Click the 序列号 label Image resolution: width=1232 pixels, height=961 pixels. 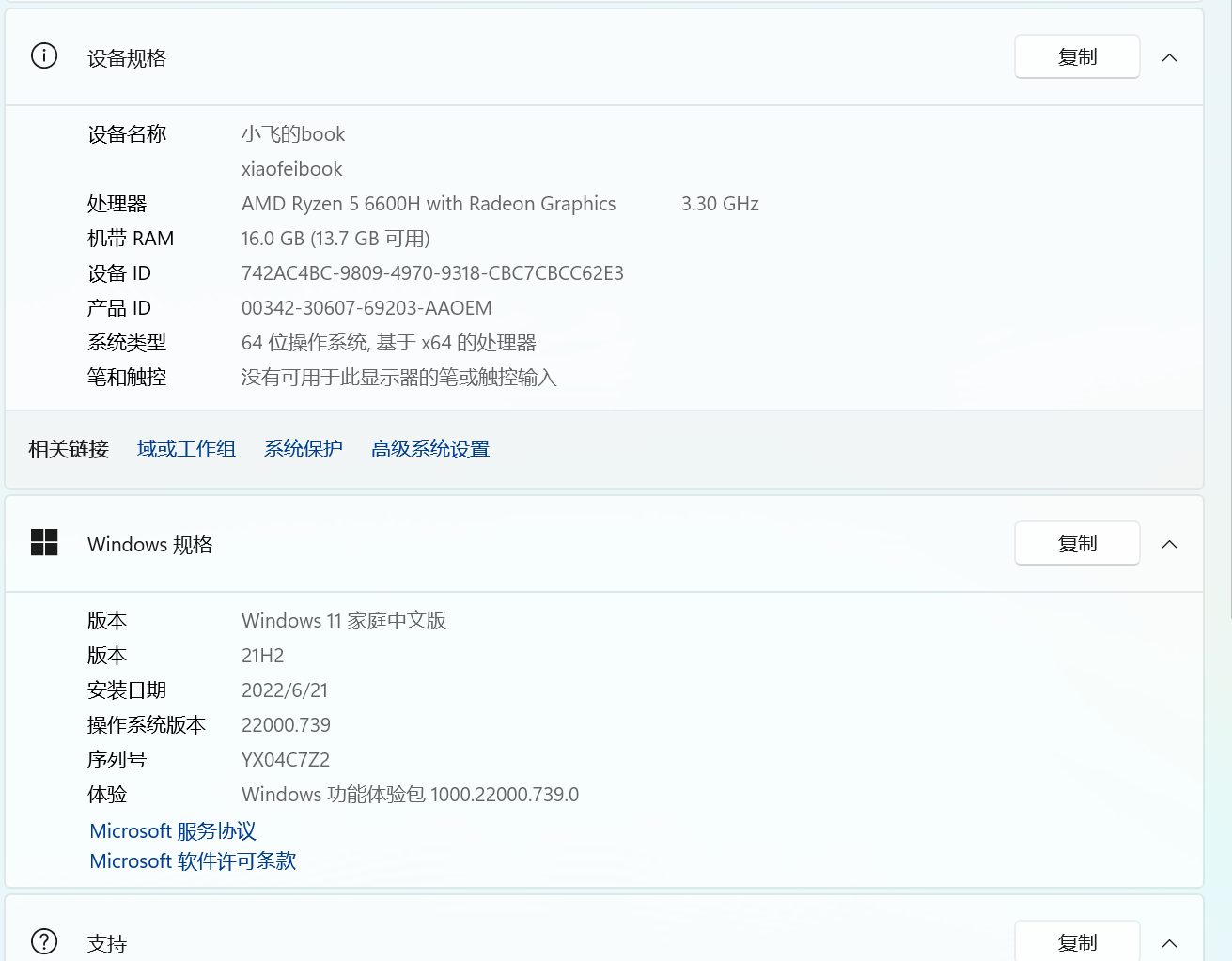117,760
